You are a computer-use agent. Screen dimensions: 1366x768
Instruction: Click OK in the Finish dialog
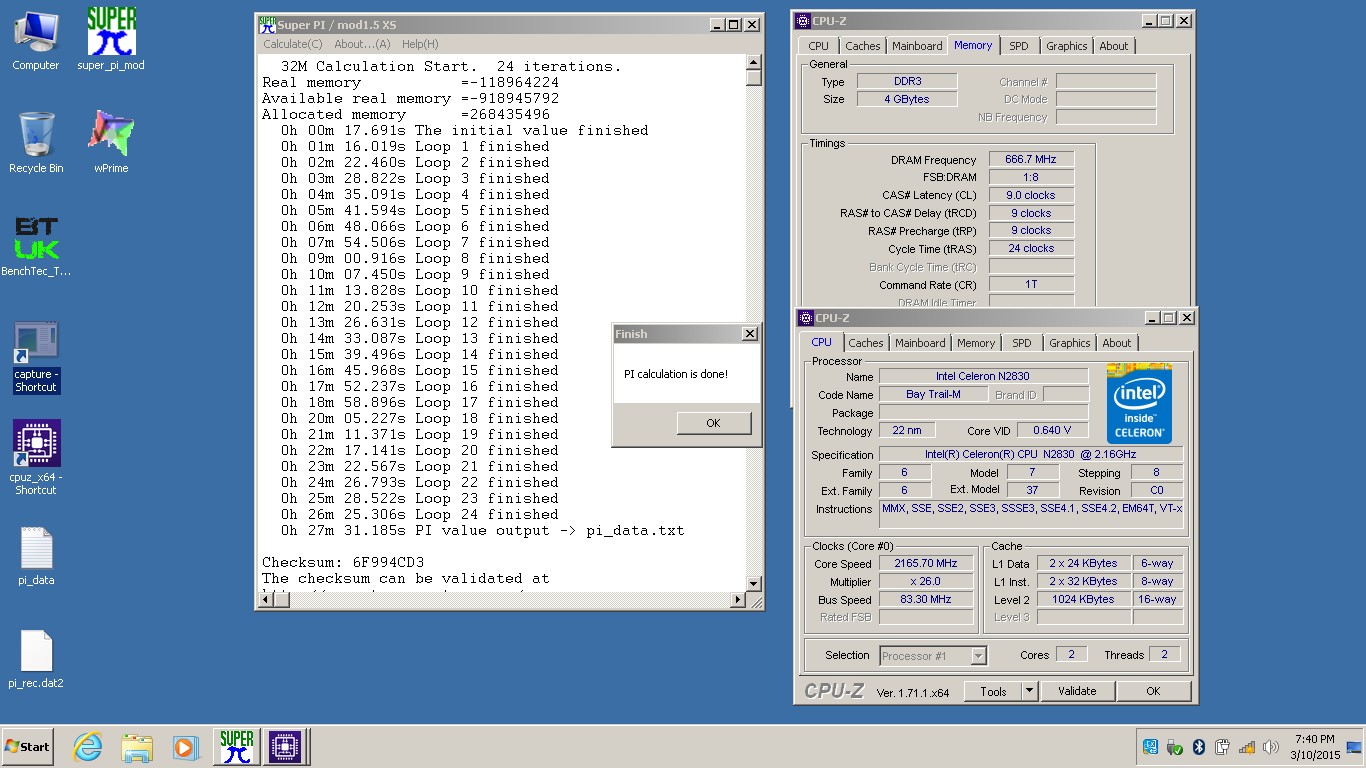click(713, 423)
